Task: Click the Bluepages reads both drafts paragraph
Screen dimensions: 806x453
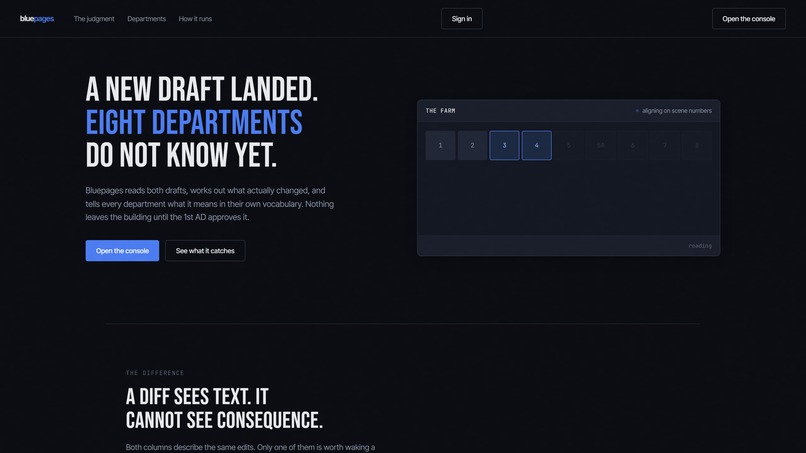Action: click(210, 204)
